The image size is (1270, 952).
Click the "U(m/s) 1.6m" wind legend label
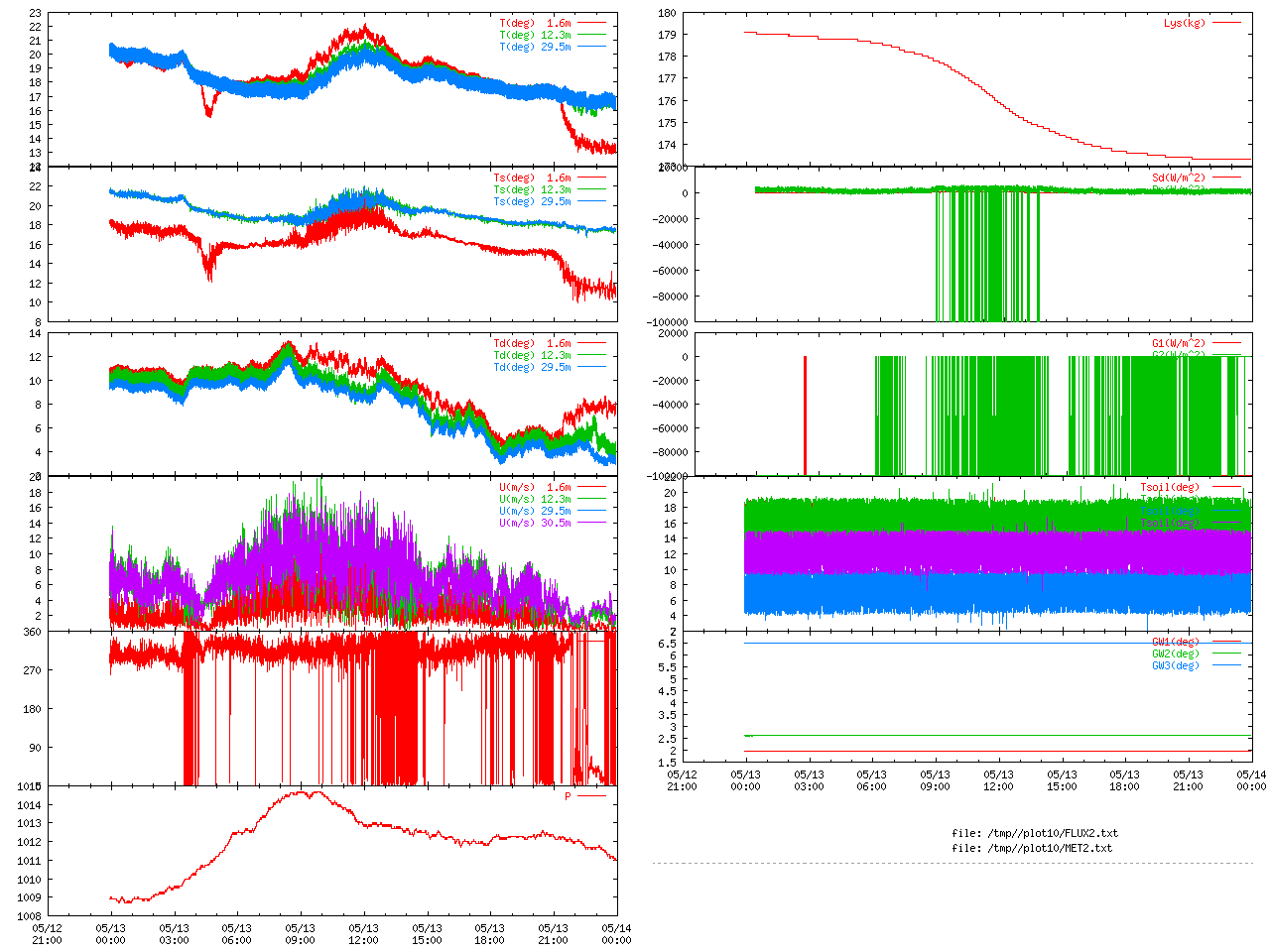[535, 487]
